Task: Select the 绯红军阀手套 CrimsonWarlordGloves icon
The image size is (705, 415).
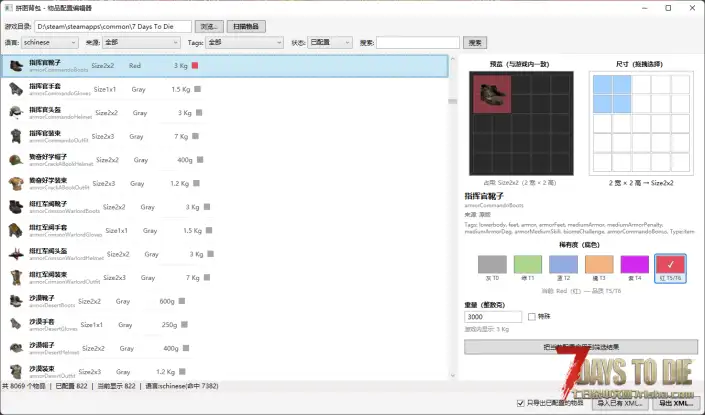Action: [16, 231]
